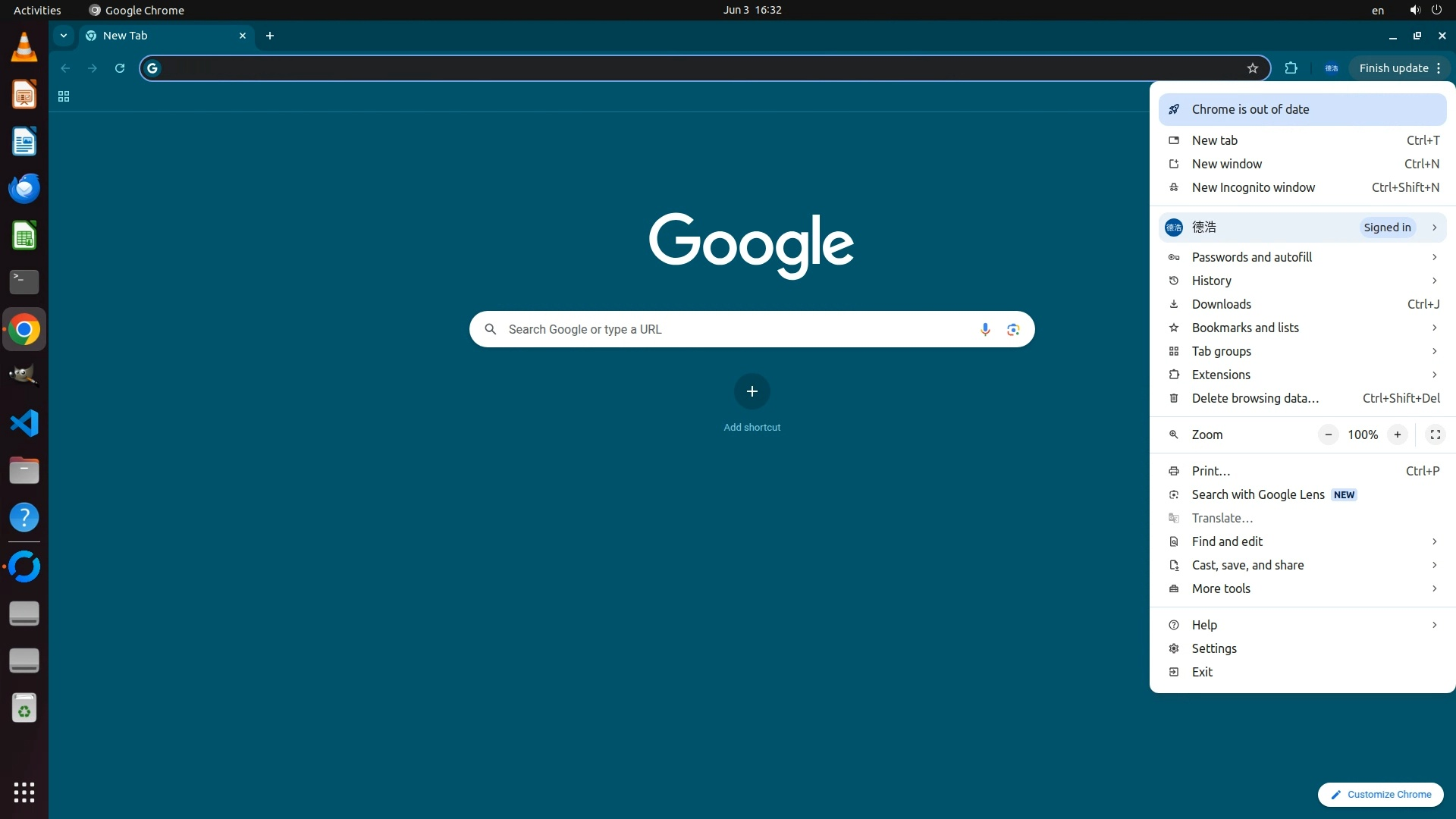The height and width of the screenshot is (819, 1456).
Task: Click the Customize Chrome button
Action: (x=1380, y=794)
